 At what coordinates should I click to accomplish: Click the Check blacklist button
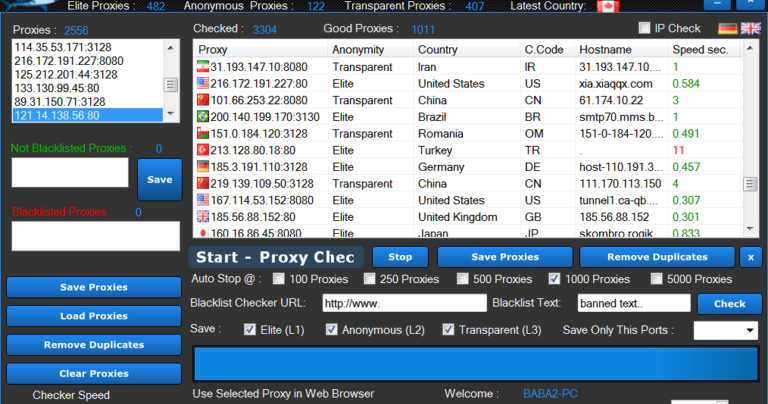(729, 304)
